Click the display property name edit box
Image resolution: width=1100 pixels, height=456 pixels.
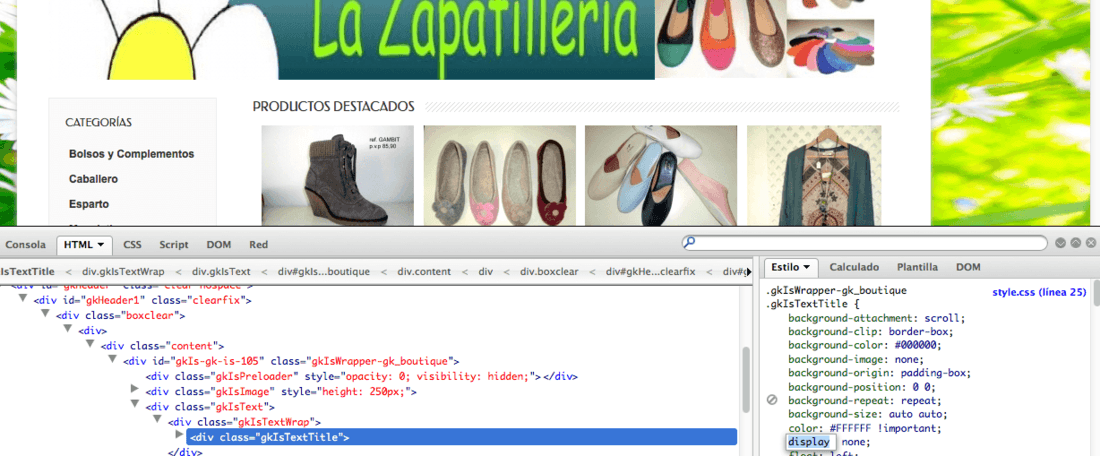click(811, 442)
